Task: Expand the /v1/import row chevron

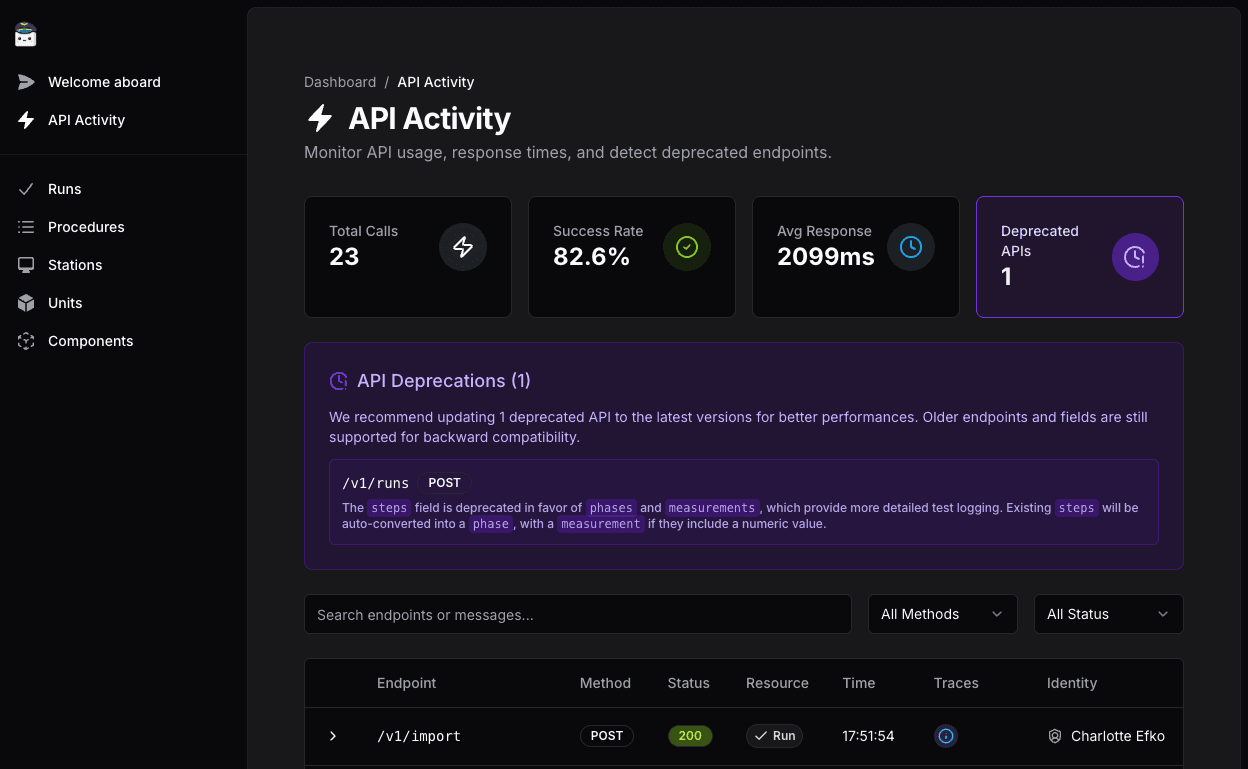Action: coord(333,736)
